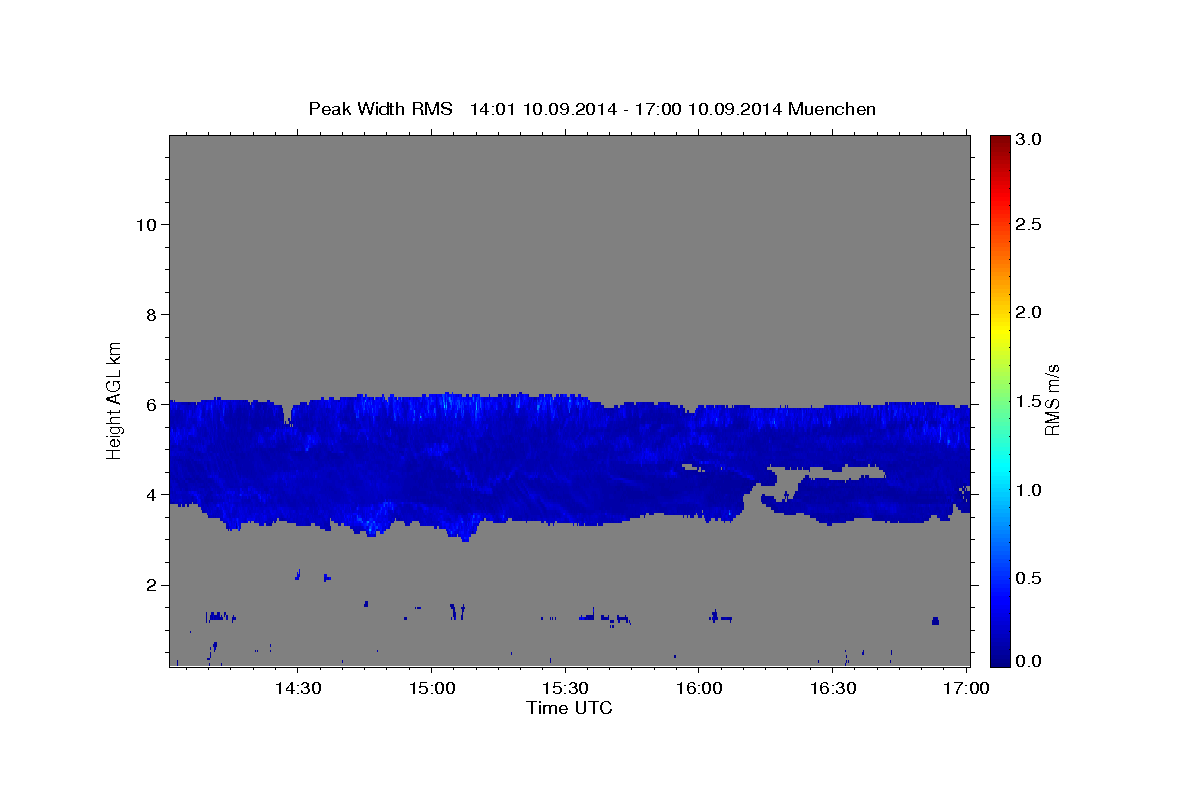Click the 14:30 time tick label
1200x800 pixels.
tap(298, 689)
